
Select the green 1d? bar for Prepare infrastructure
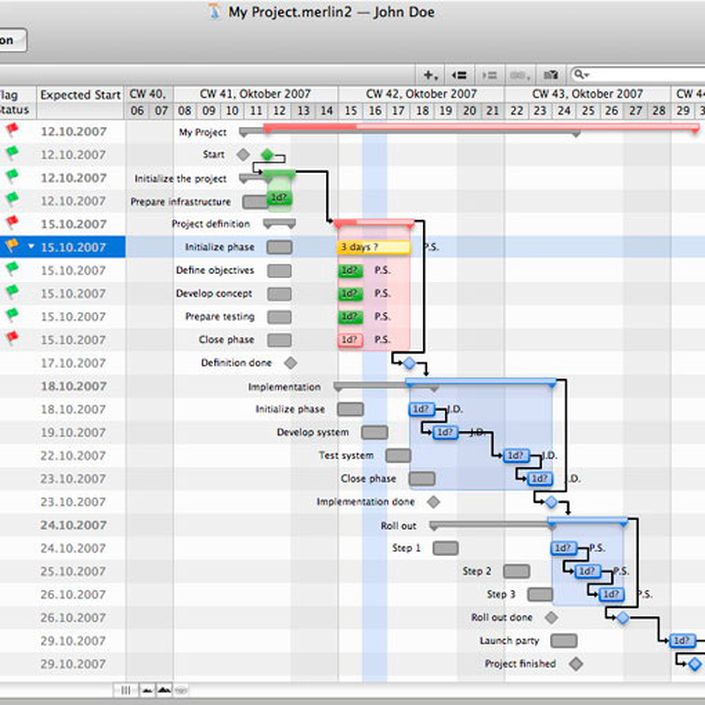pyautogui.click(x=279, y=198)
